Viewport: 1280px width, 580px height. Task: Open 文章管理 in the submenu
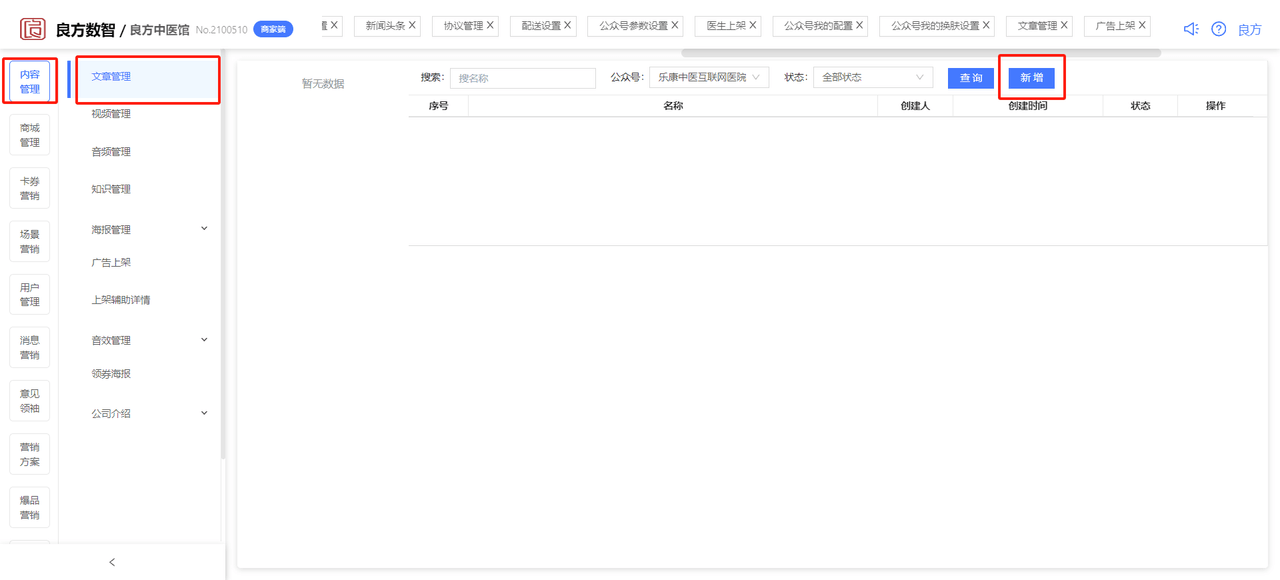(x=111, y=77)
